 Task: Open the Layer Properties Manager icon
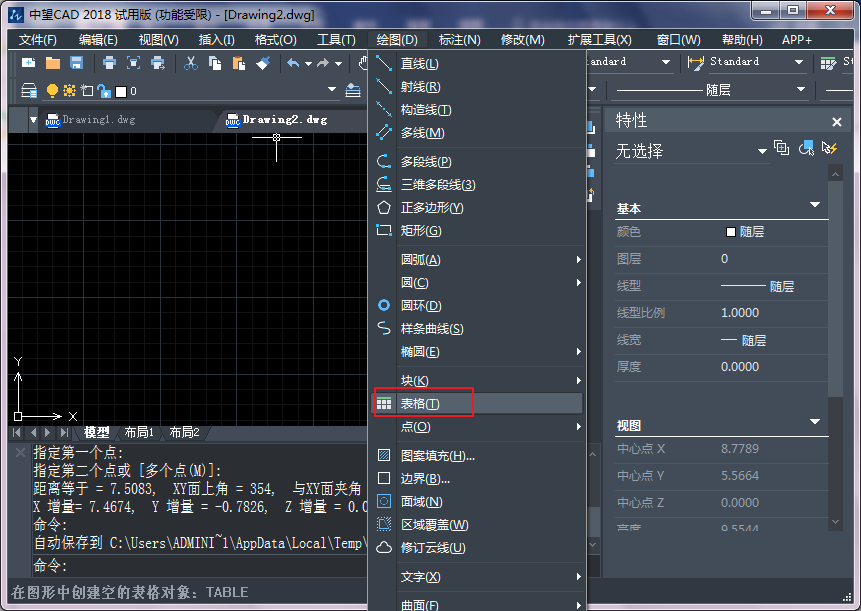pos(30,88)
